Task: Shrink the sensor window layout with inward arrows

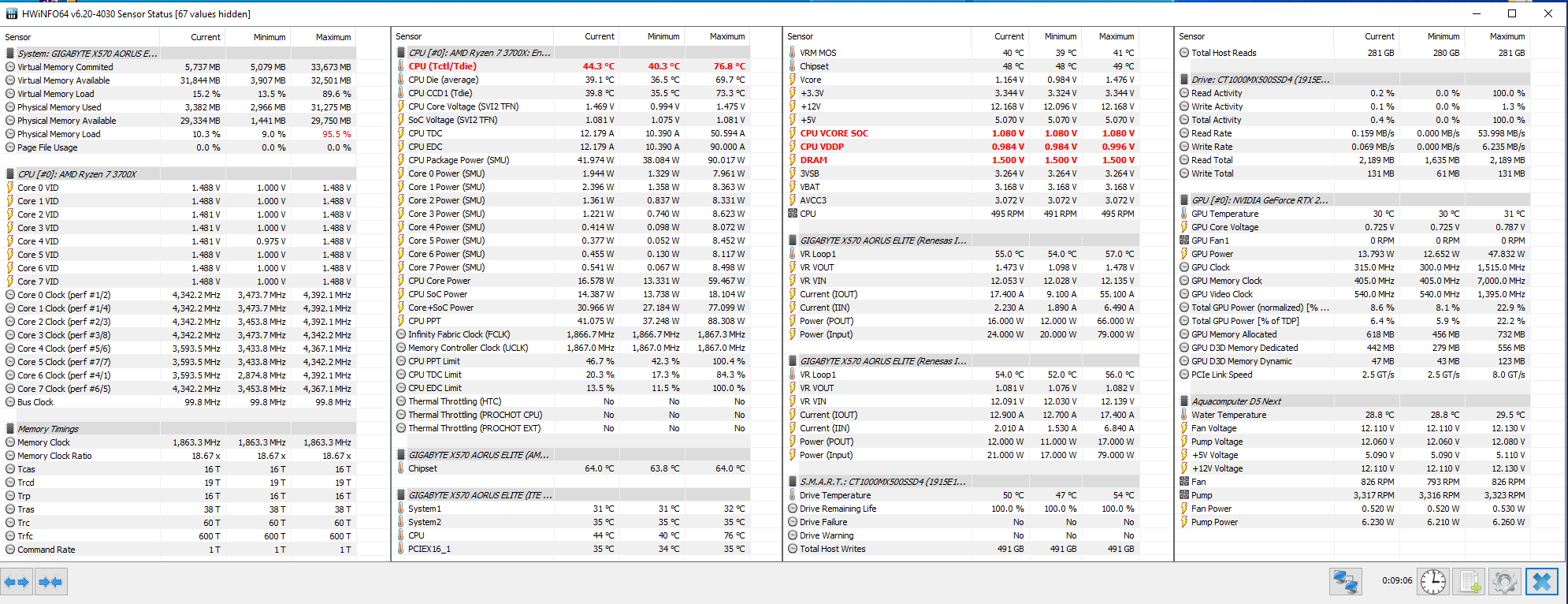Action: 50,582
